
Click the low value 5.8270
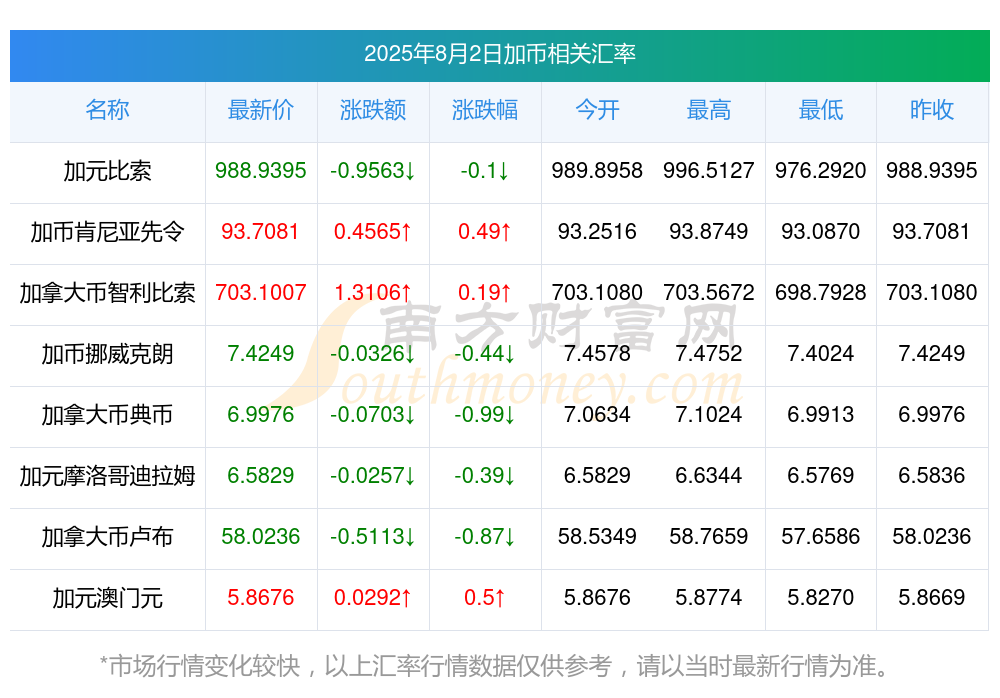click(821, 598)
